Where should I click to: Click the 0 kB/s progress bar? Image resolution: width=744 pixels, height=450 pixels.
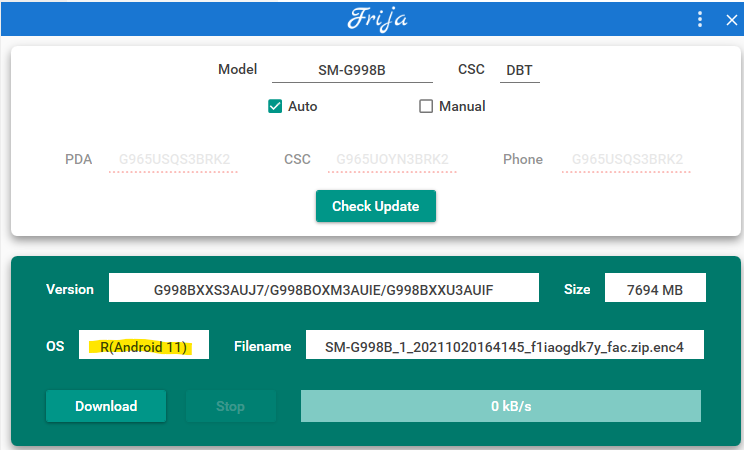(x=501, y=406)
